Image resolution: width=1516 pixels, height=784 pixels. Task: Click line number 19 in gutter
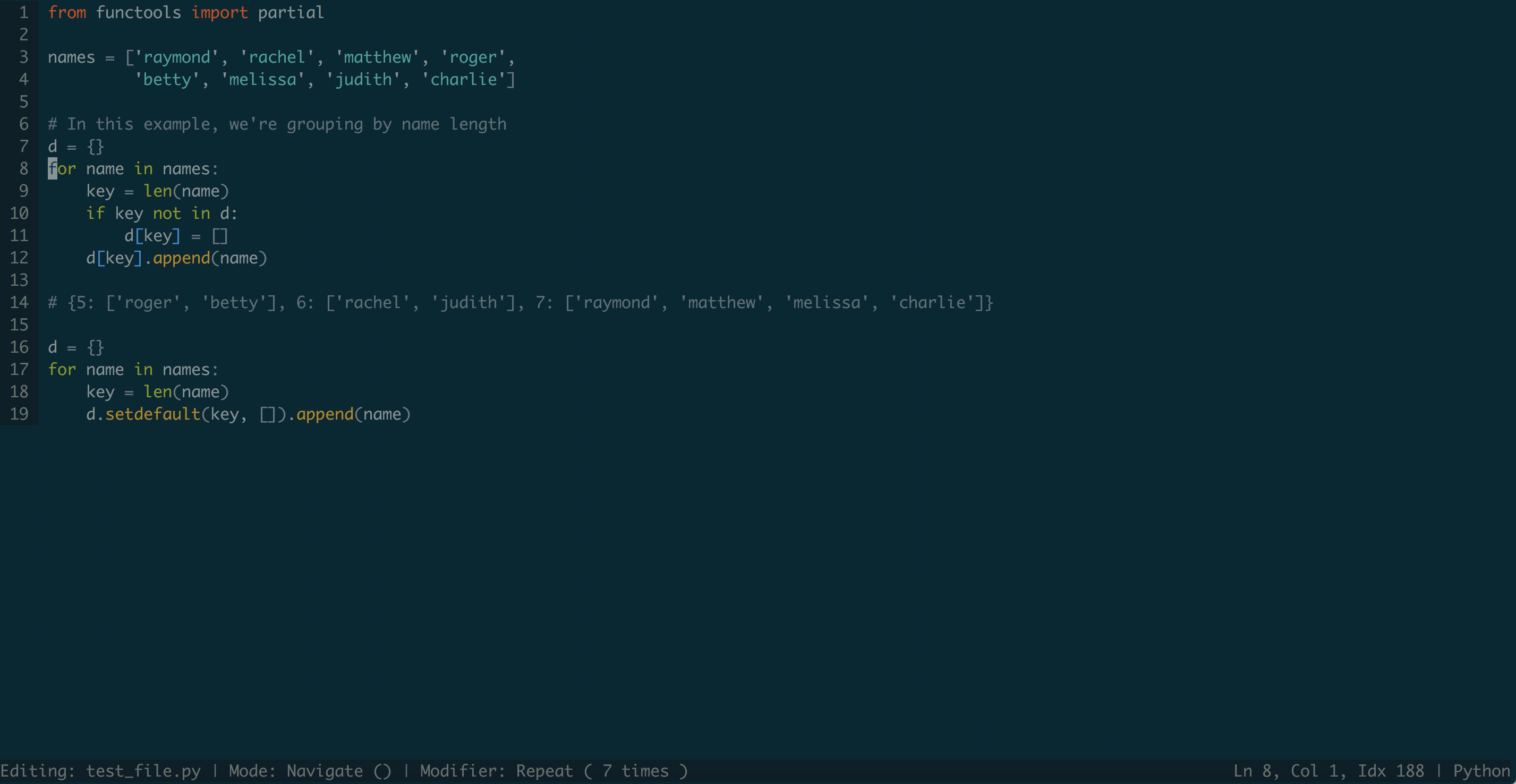point(19,414)
